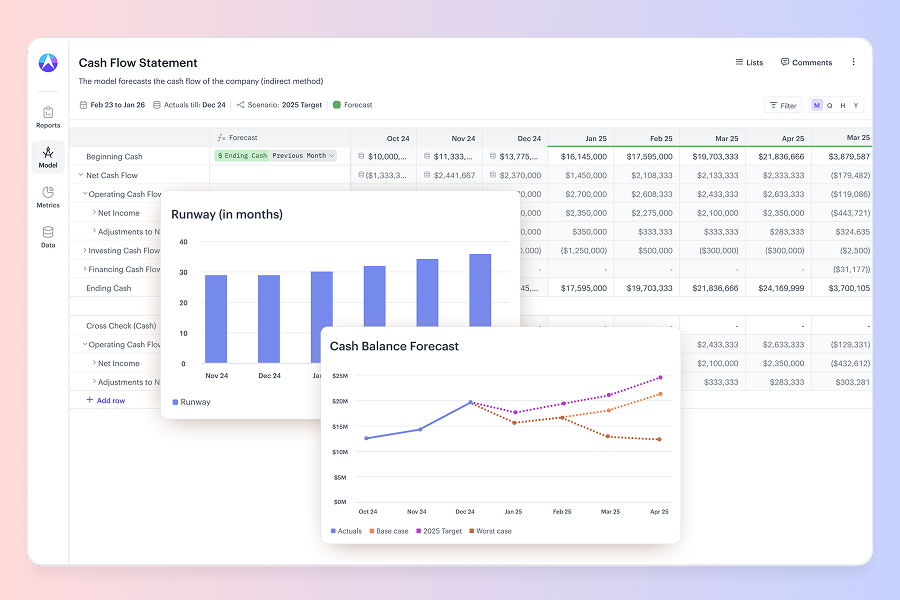Open the Reports section in the sidebar
This screenshot has width=900, height=600.
[x=48, y=117]
